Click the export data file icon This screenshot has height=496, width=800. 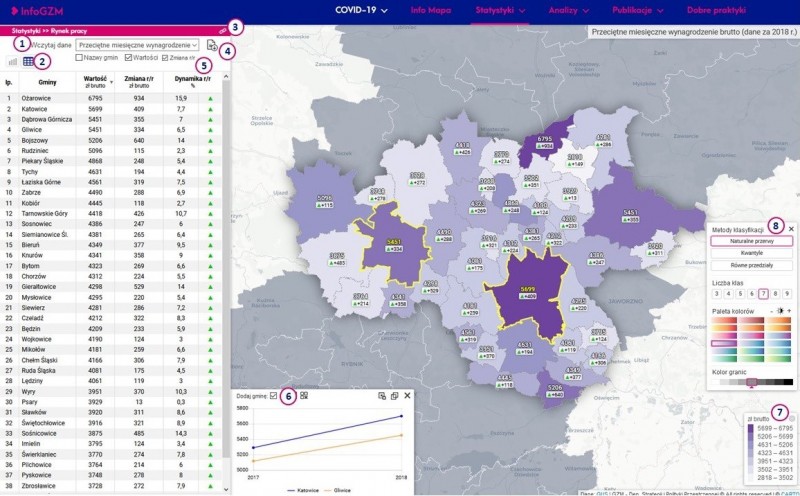[x=212, y=45]
